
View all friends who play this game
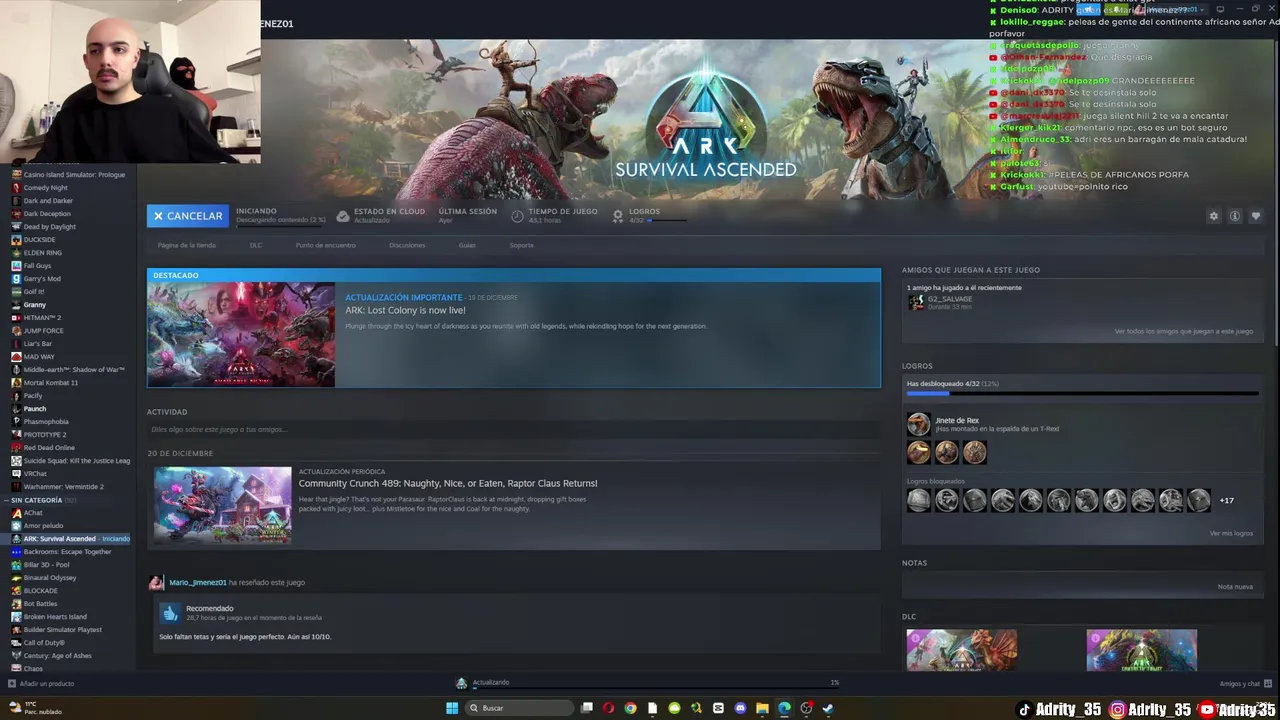point(1183,331)
